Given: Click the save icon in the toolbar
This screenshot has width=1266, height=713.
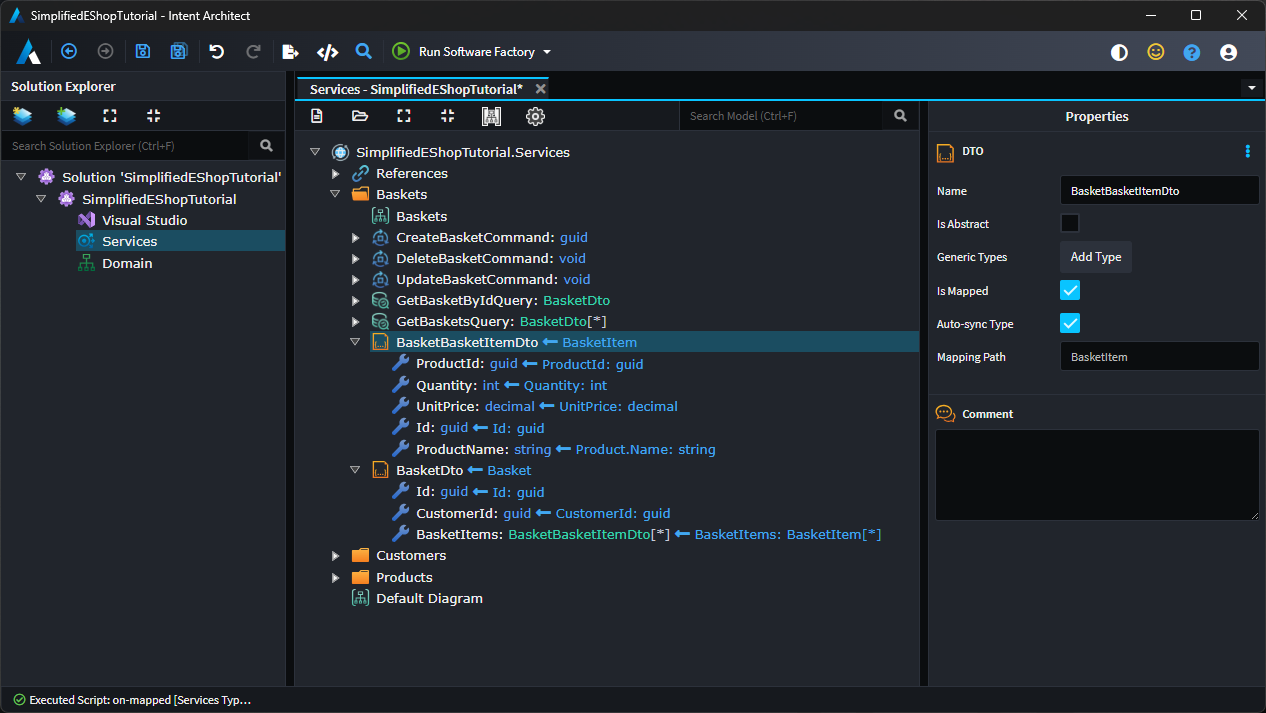Looking at the screenshot, I should pos(143,52).
